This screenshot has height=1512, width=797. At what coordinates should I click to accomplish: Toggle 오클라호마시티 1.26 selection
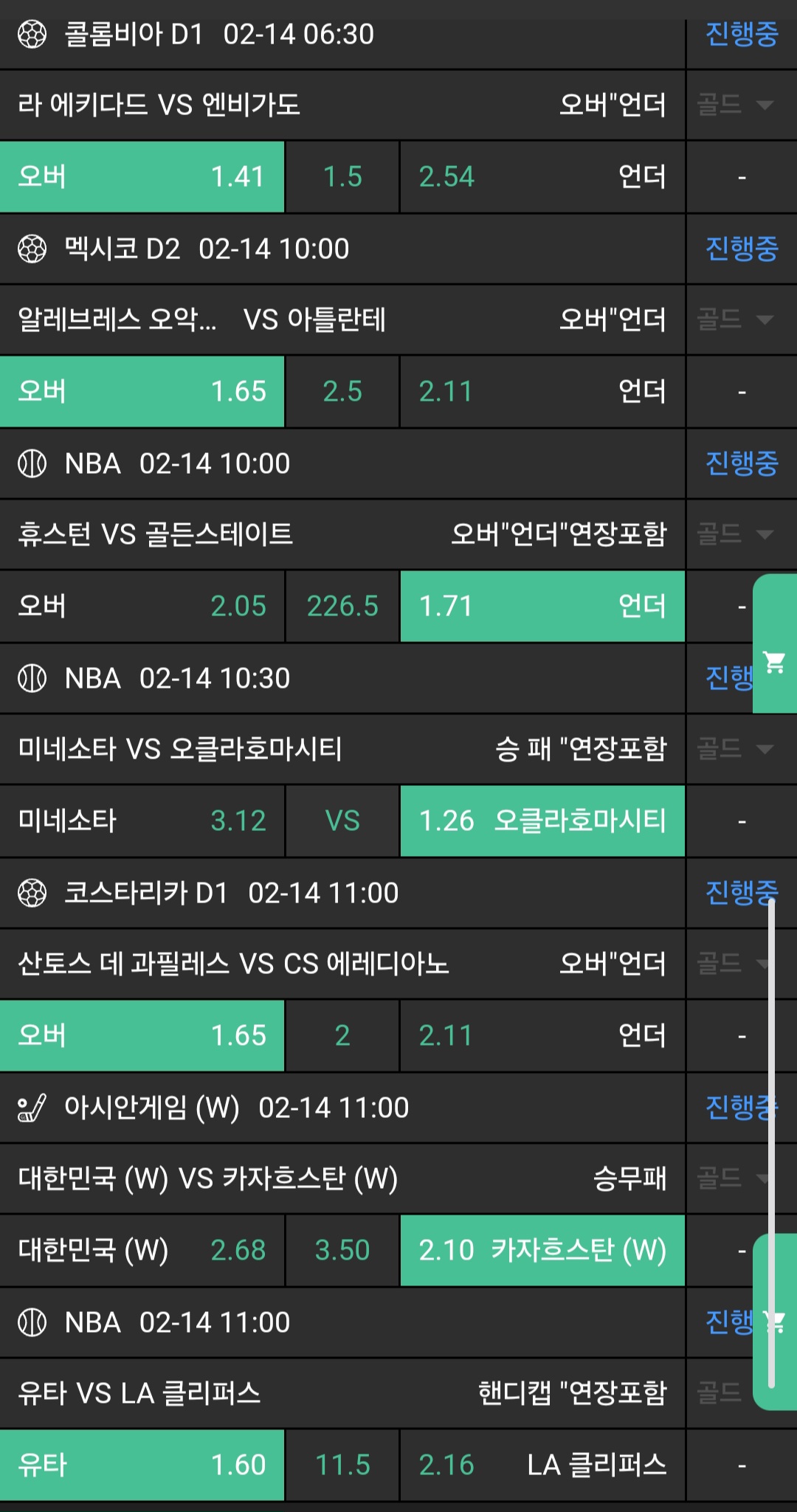point(542,821)
